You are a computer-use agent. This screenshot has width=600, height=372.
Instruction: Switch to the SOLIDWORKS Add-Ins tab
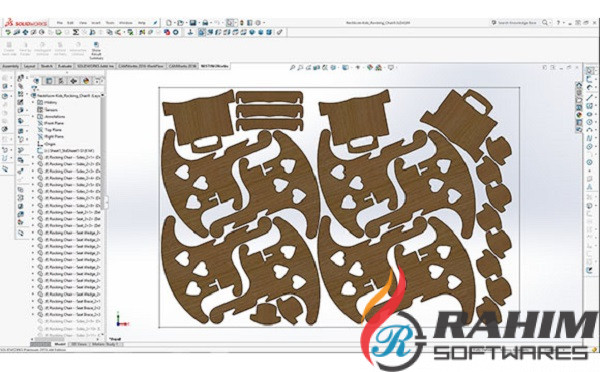coord(95,66)
